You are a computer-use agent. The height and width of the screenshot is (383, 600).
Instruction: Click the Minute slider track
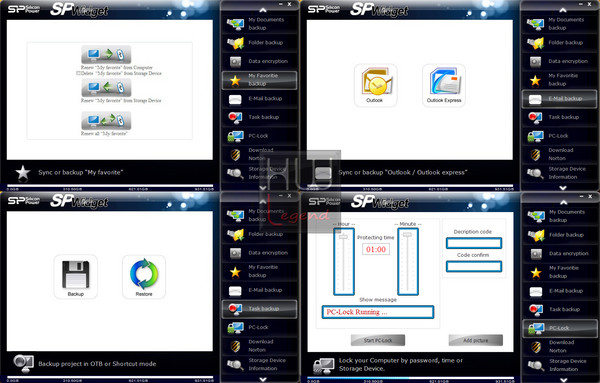coord(408,262)
